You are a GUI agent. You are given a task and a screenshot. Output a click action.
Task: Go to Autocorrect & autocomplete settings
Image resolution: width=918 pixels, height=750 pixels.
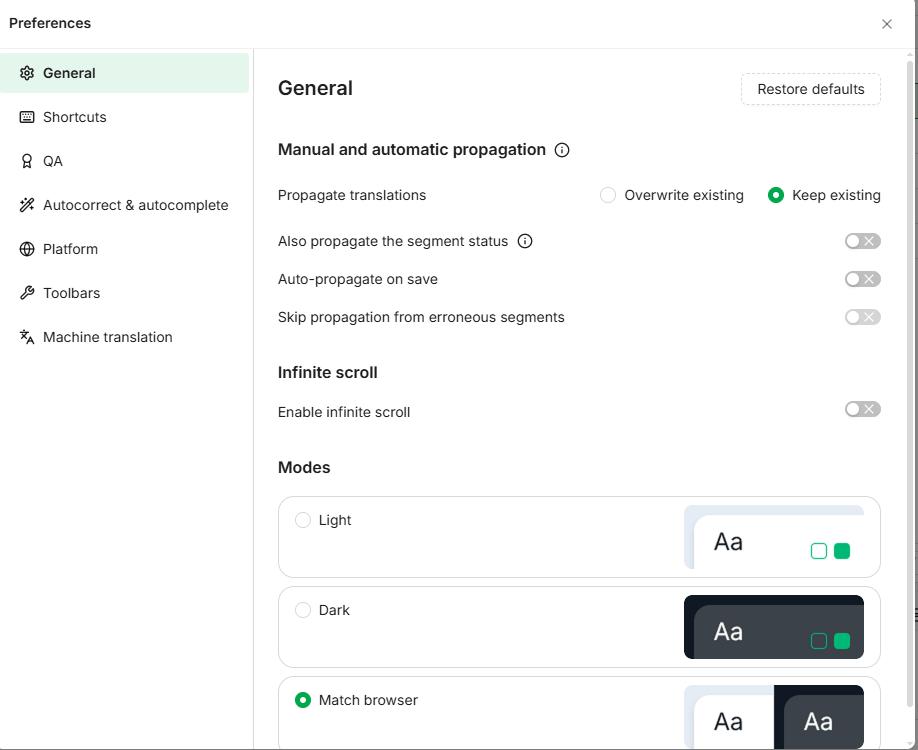[124, 205]
